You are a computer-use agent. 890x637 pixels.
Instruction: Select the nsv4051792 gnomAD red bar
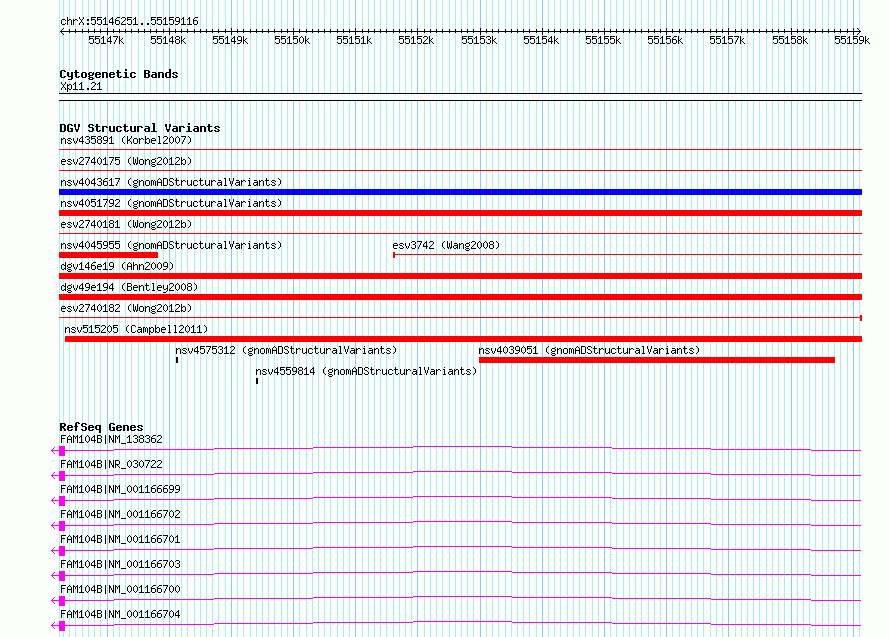pos(460,213)
